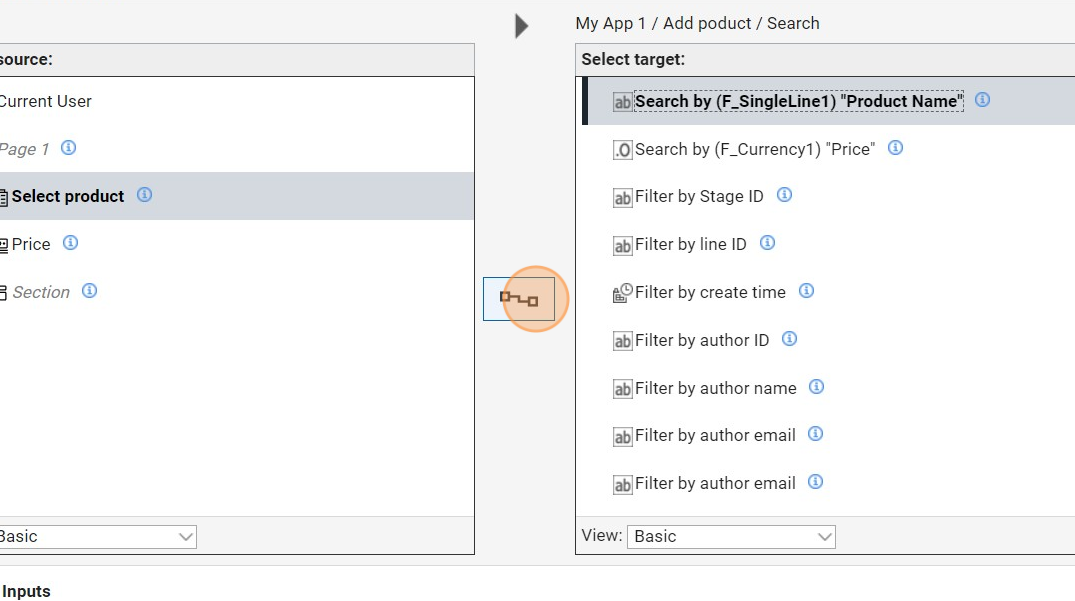The height and width of the screenshot is (601, 1075).
Task: Pick Filter by create time target
Action: [x=710, y=292]
